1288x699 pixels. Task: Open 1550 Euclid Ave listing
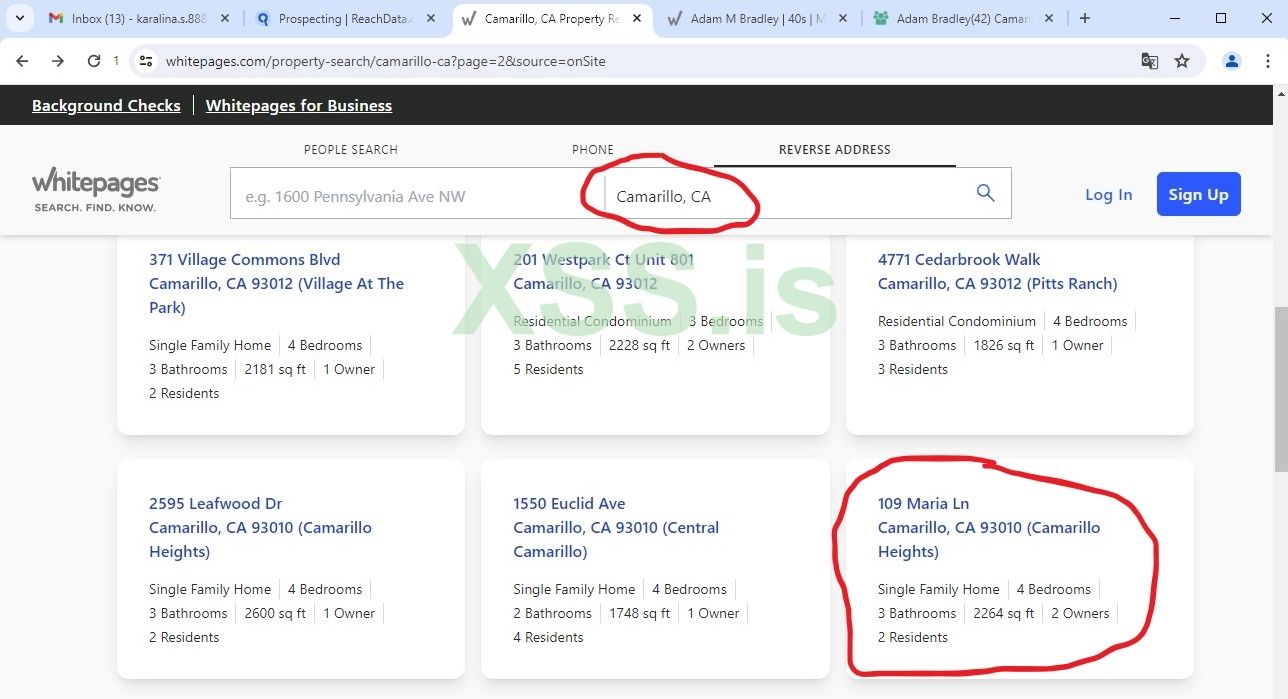pos(616,527)
